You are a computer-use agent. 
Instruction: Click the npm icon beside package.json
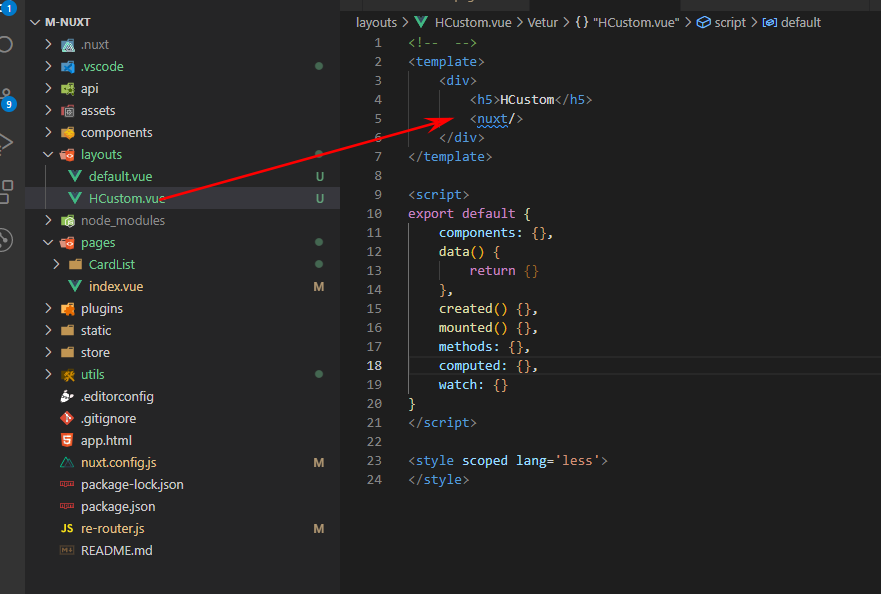[67, 506]
